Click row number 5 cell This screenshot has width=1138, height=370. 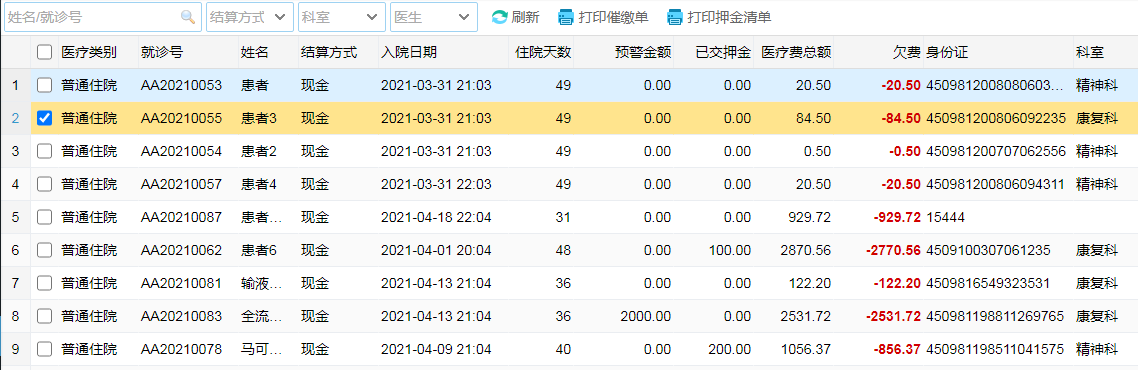15,217
